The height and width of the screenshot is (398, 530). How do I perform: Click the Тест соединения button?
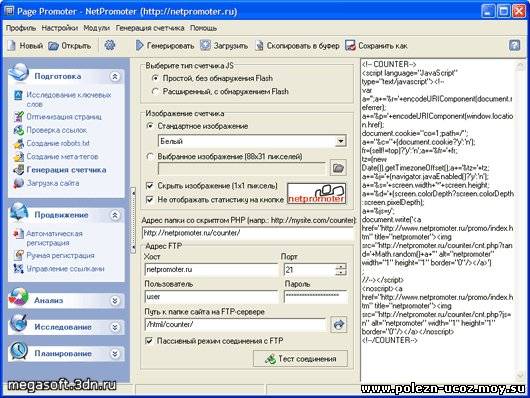300,358
